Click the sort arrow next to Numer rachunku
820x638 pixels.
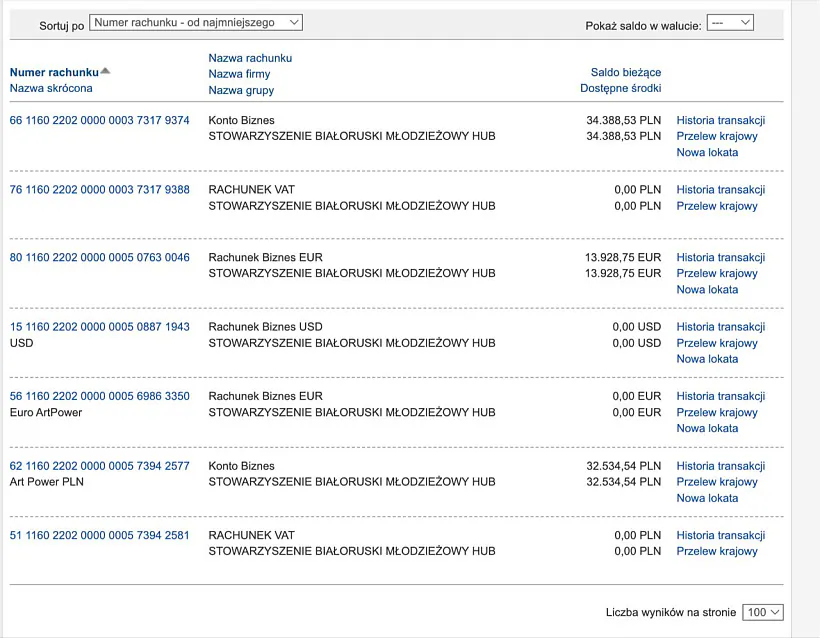point(106,71)
